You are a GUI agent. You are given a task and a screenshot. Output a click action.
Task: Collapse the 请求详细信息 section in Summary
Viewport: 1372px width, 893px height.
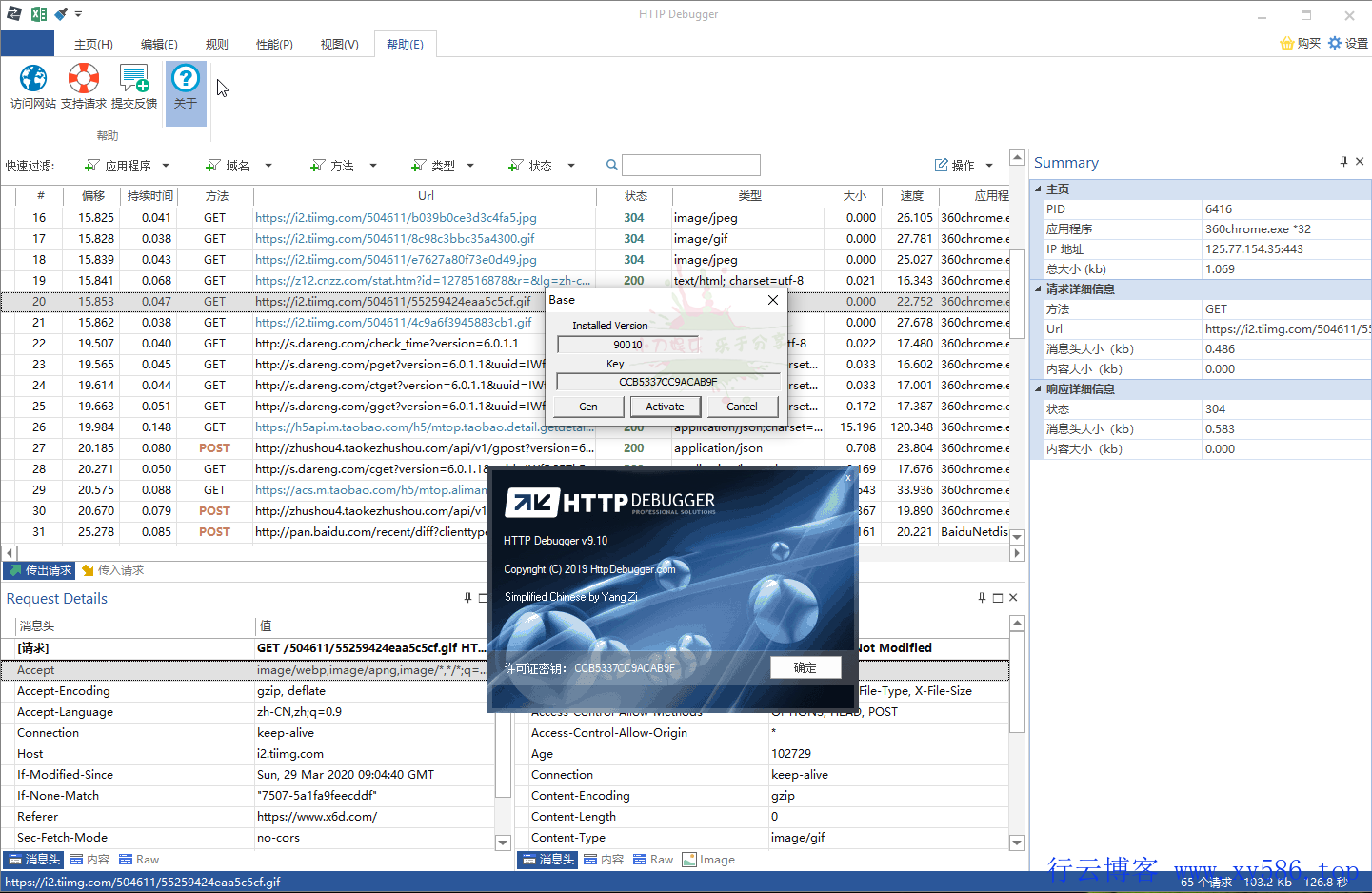pos(1037,288)
